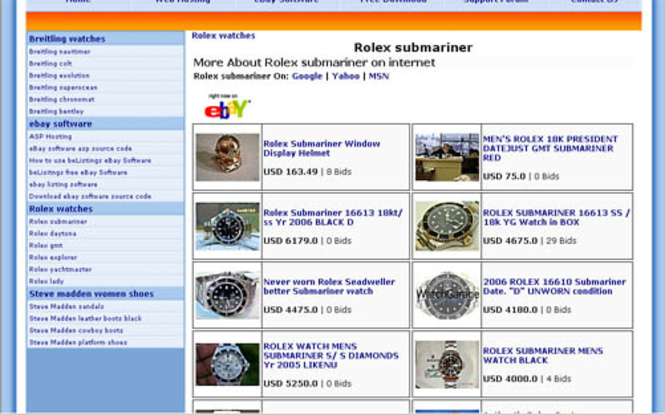
Task: Click the price text USD 6179.0
Action: pos(291,240)
